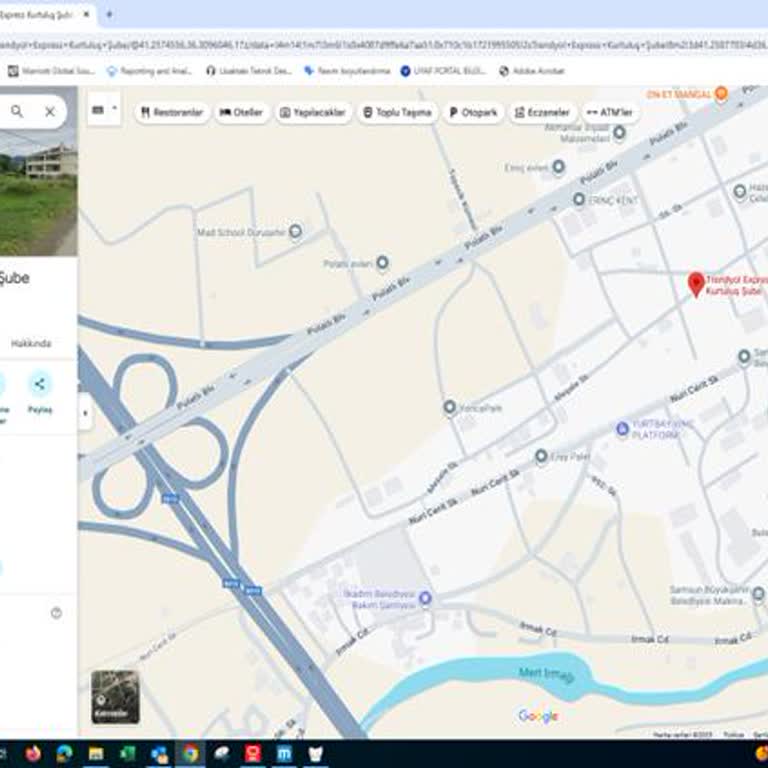Open the small dropdown button left of Restoranlar
This screenshot has height=768, width=768.
tap(104, 109)
